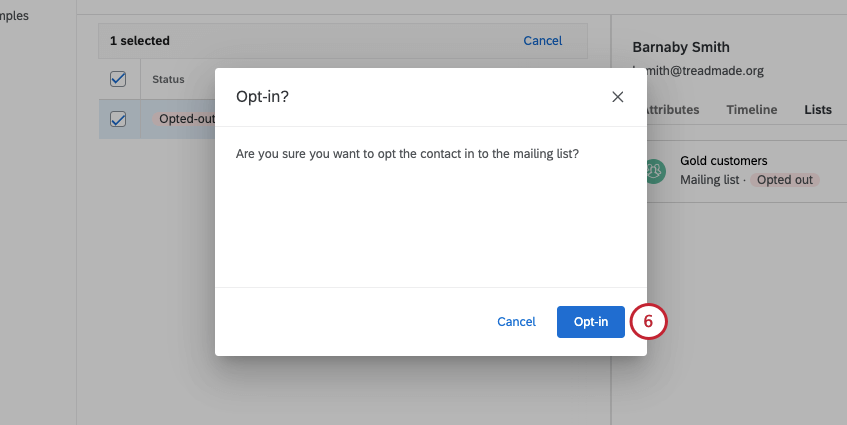Confirm with the blue Opt-in button
The width and height of the screenshot is (847, 425).
pyautogui.click(x=590, y=322)
